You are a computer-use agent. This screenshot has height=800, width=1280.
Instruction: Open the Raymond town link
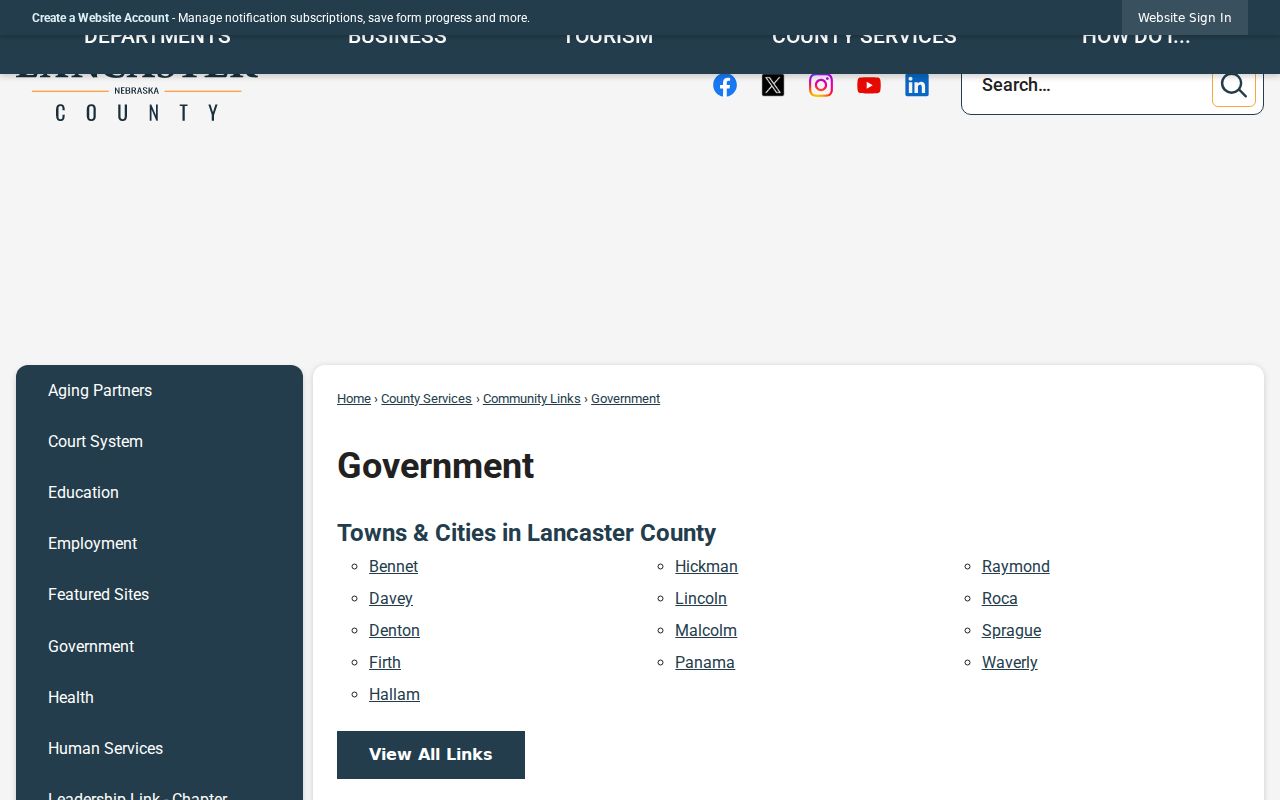1016,566
